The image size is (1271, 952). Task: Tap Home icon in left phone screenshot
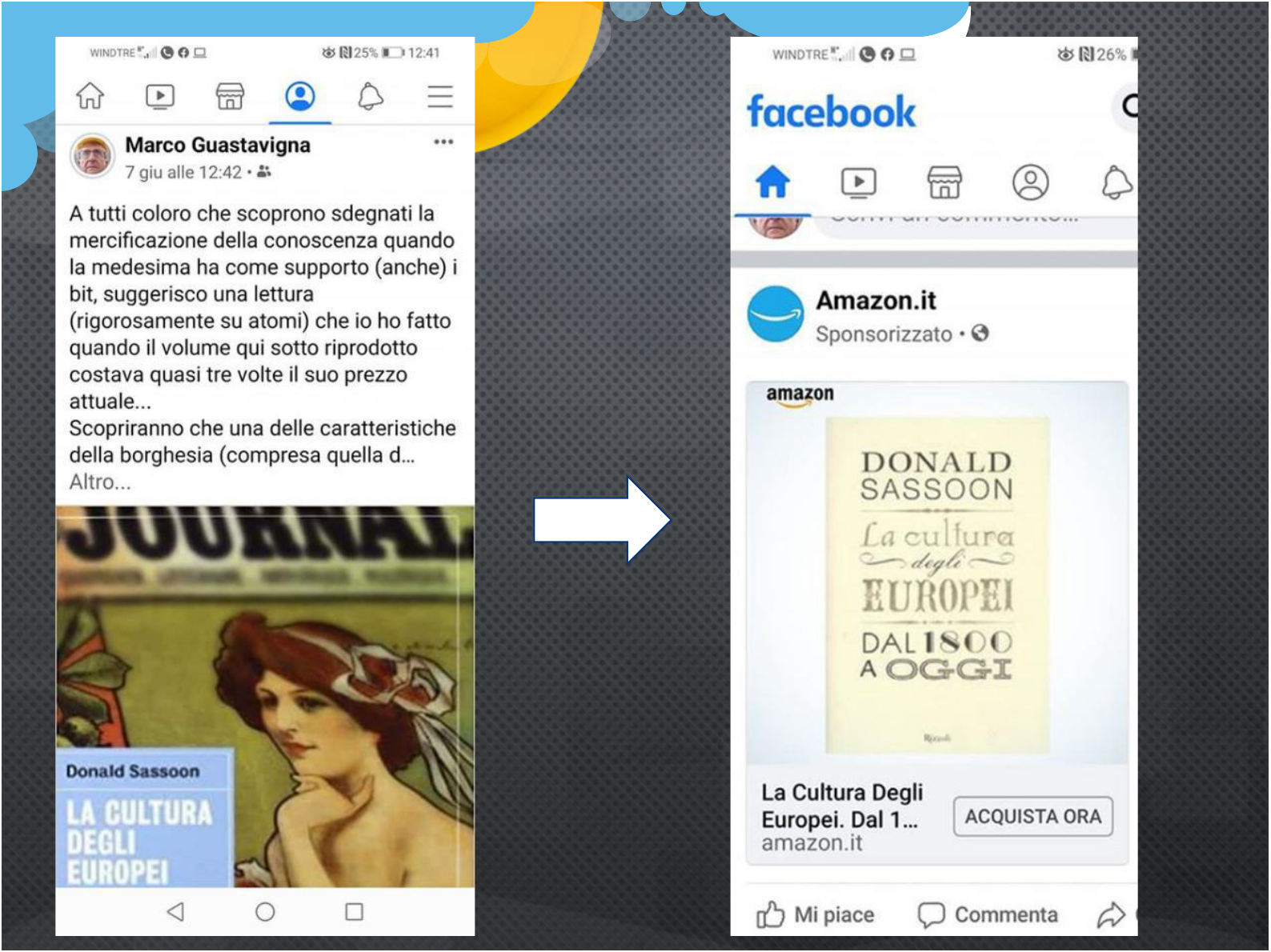[90, 96]
